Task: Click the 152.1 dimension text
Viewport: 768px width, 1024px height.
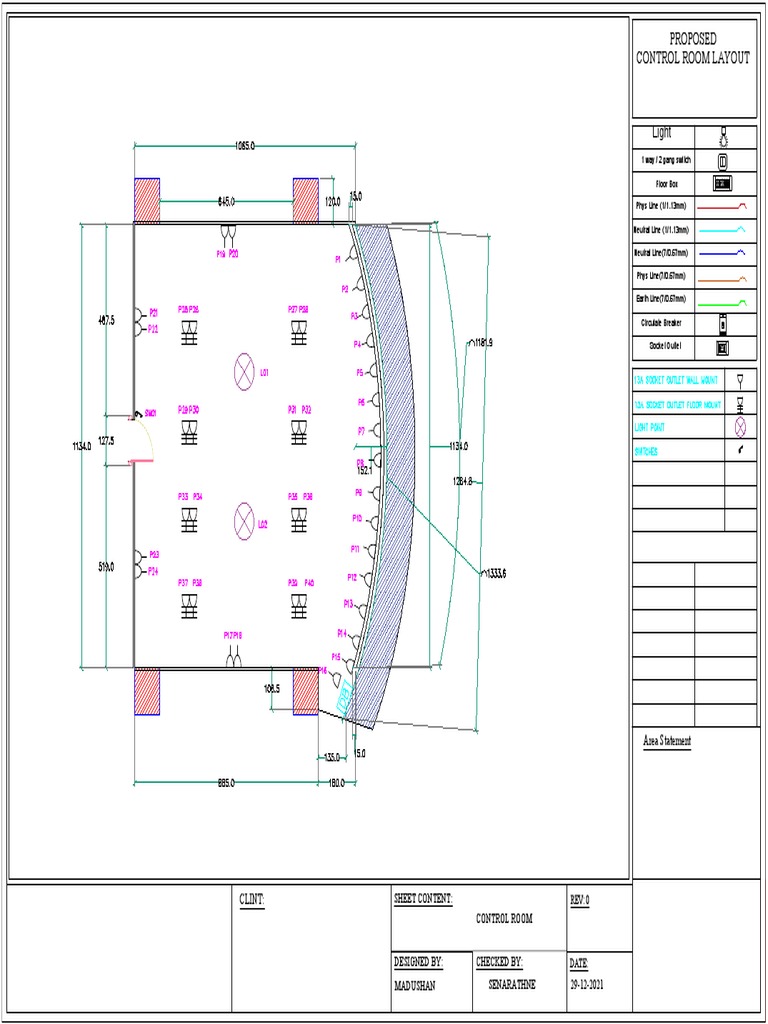Action: (x=365, y=469)
